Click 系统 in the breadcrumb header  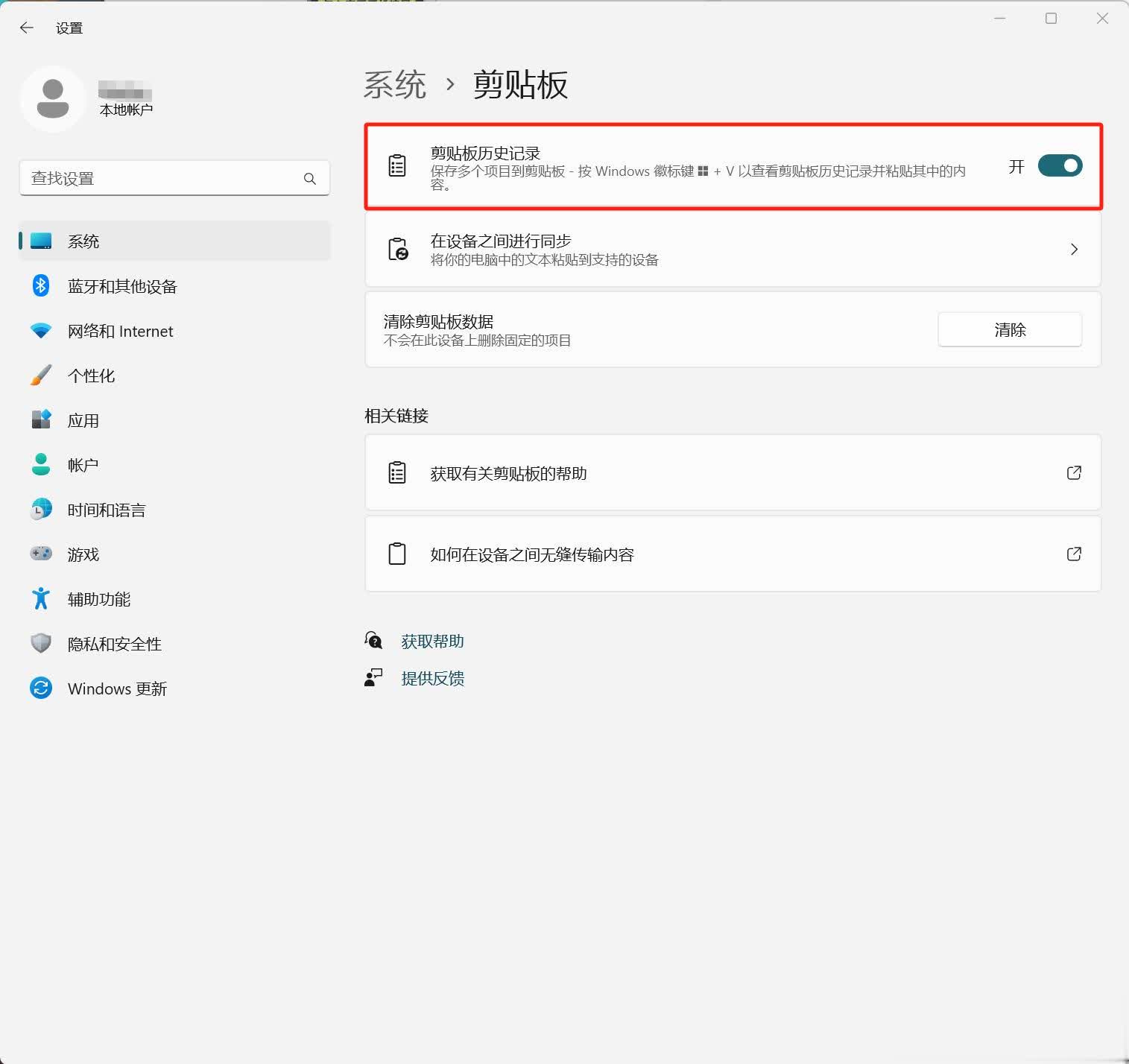(395, 85)
